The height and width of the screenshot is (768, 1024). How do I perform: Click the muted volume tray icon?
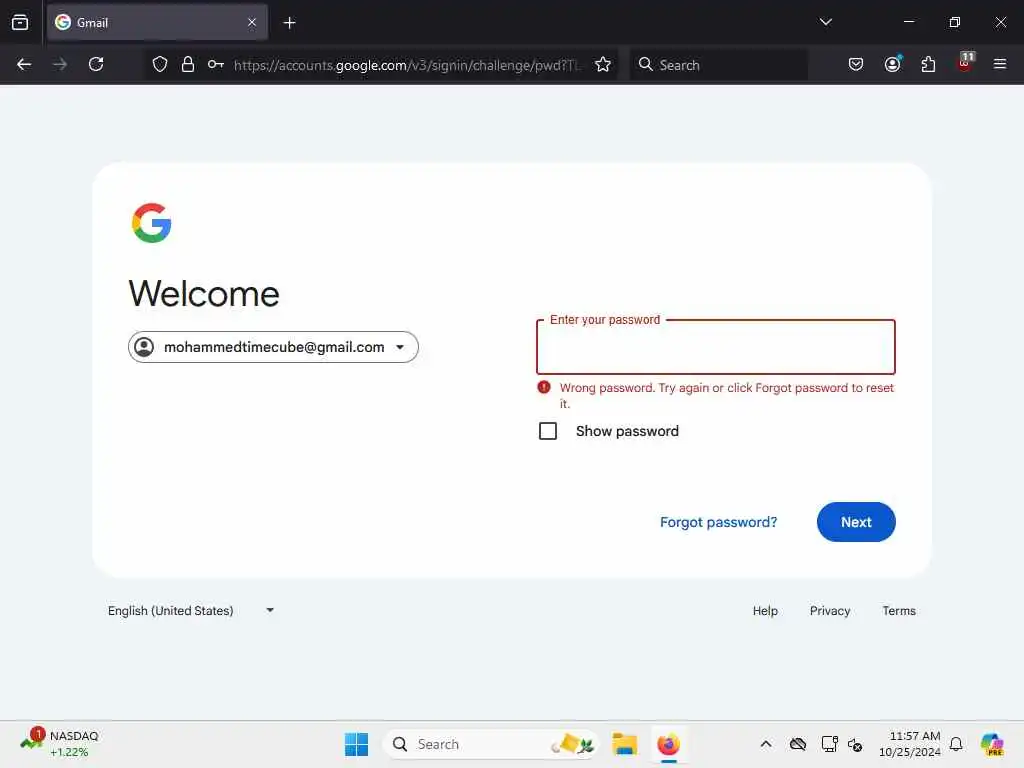pos(855,744)
